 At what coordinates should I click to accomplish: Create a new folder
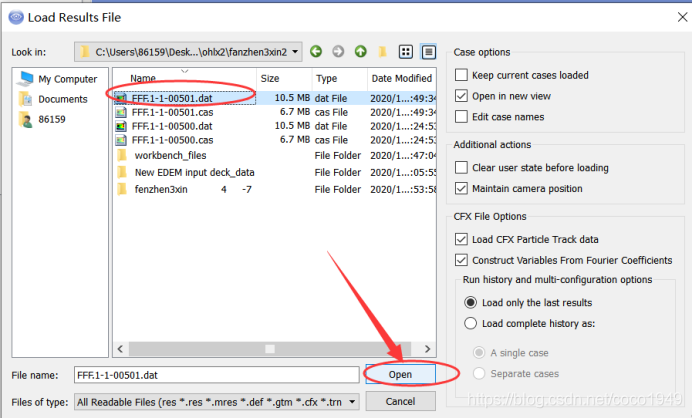pyautogui.click(x=383, y=52)
